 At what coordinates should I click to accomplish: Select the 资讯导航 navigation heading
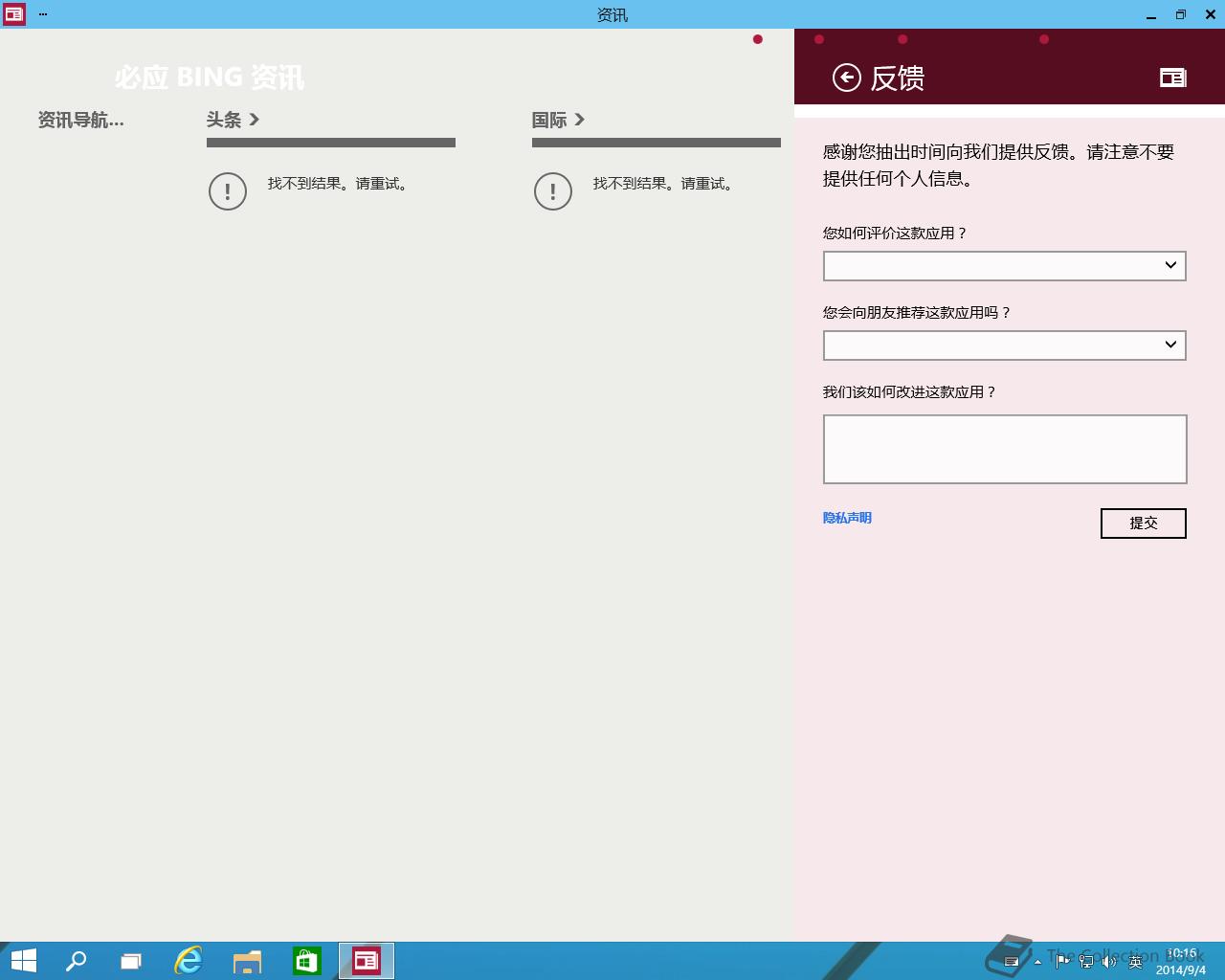pyautogui.click(x=81, y=120)
